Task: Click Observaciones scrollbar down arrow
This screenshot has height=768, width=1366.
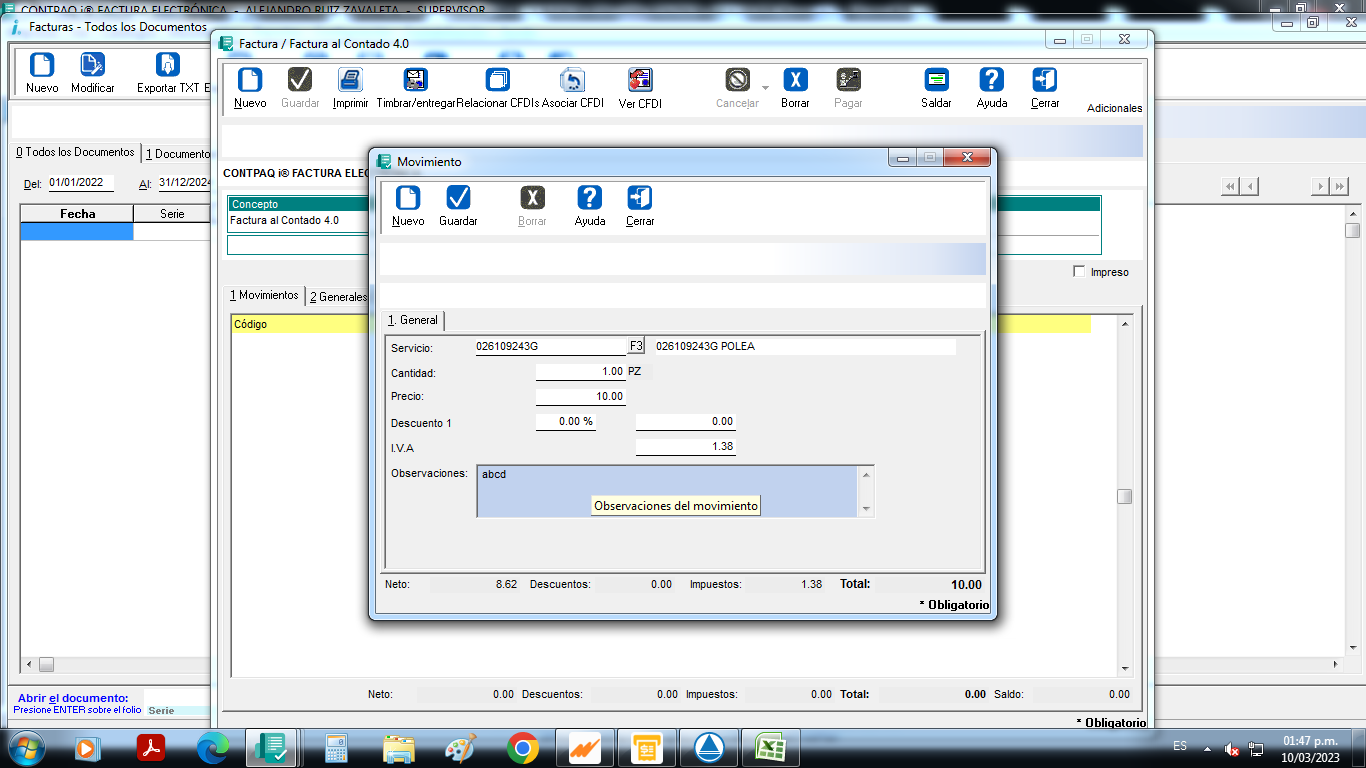Action: coord(866,509)
